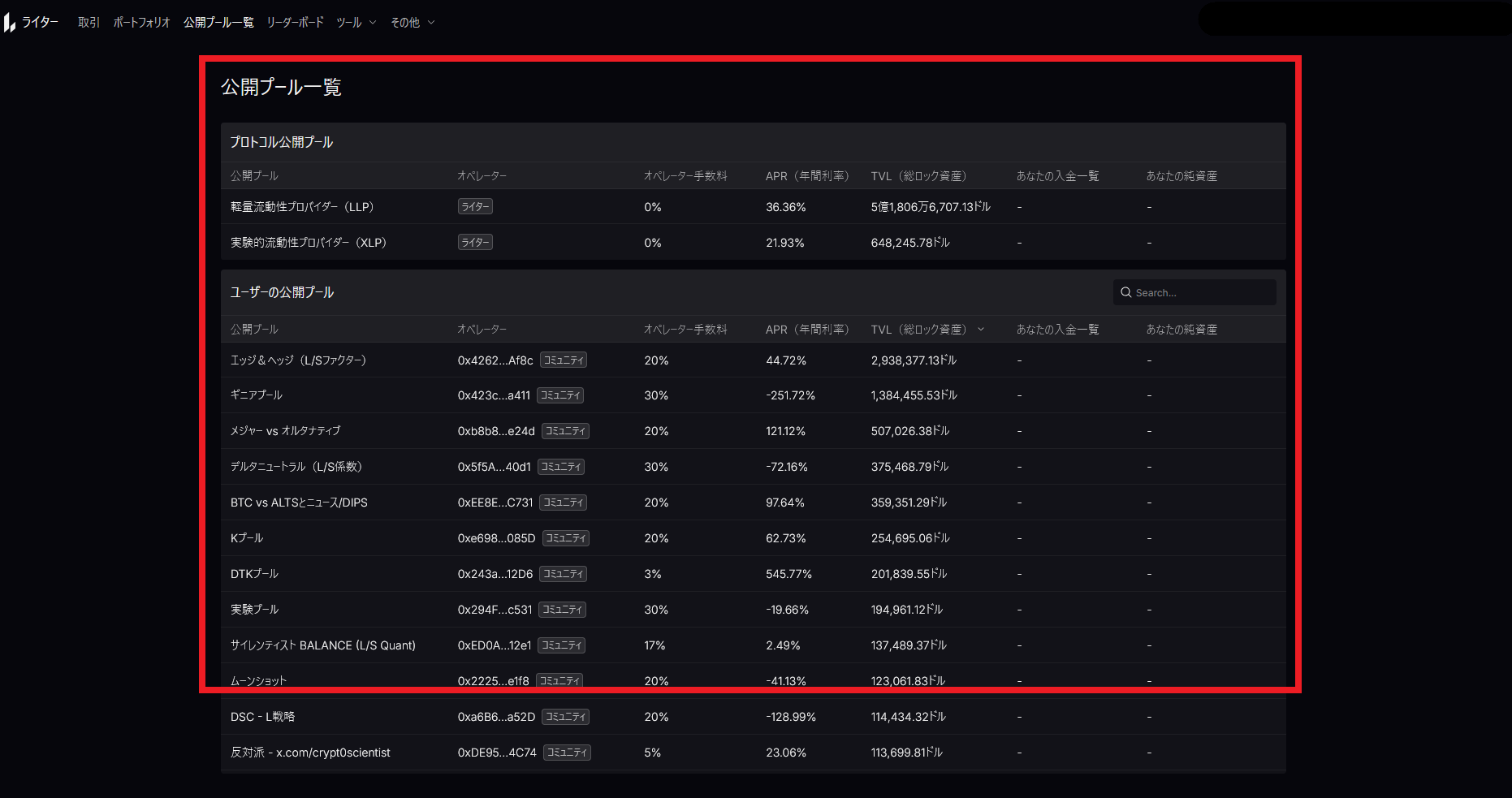Viewport: 1512px width, 798px height.
Task: Go to the リーダーボード page
Action: (x=295, y=23)
